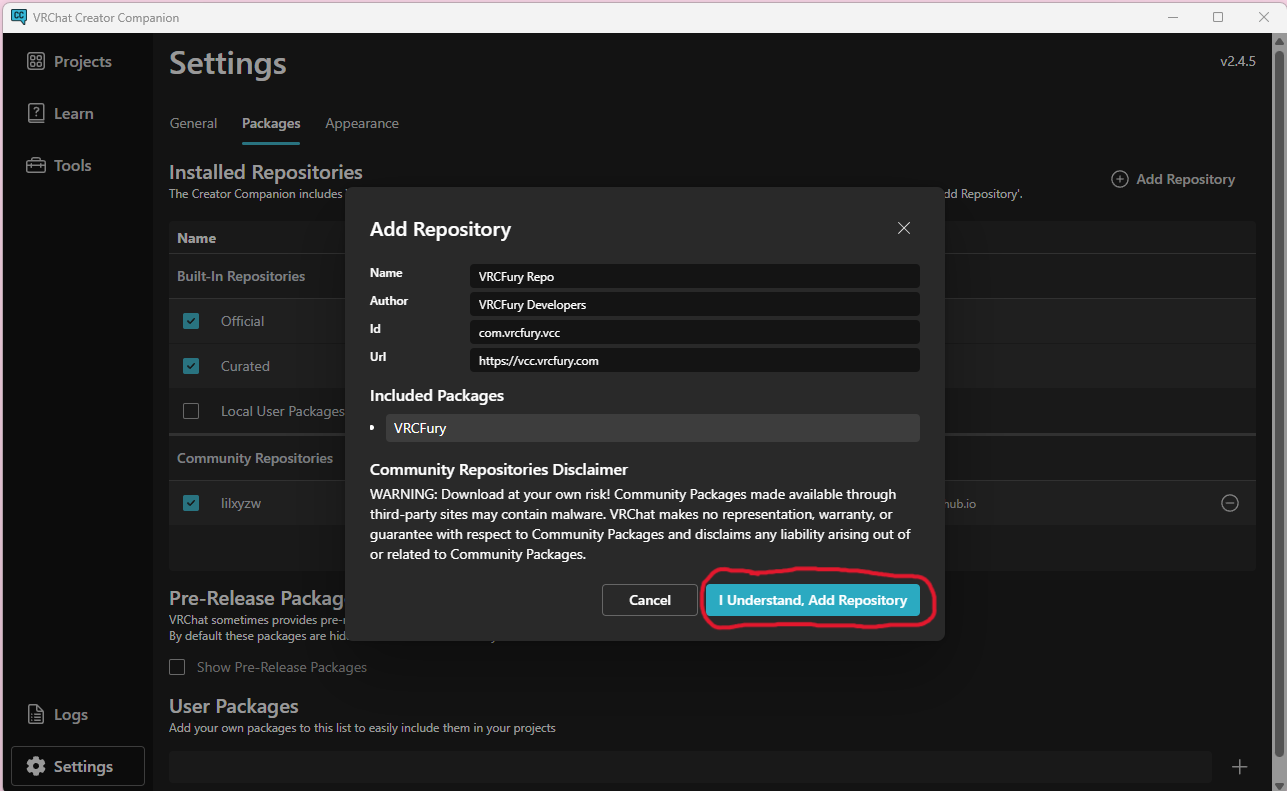The height and width of the screenshot is (791, 1287).
Task: Open the Learn section in sidebar
Action: click(60, 113)
